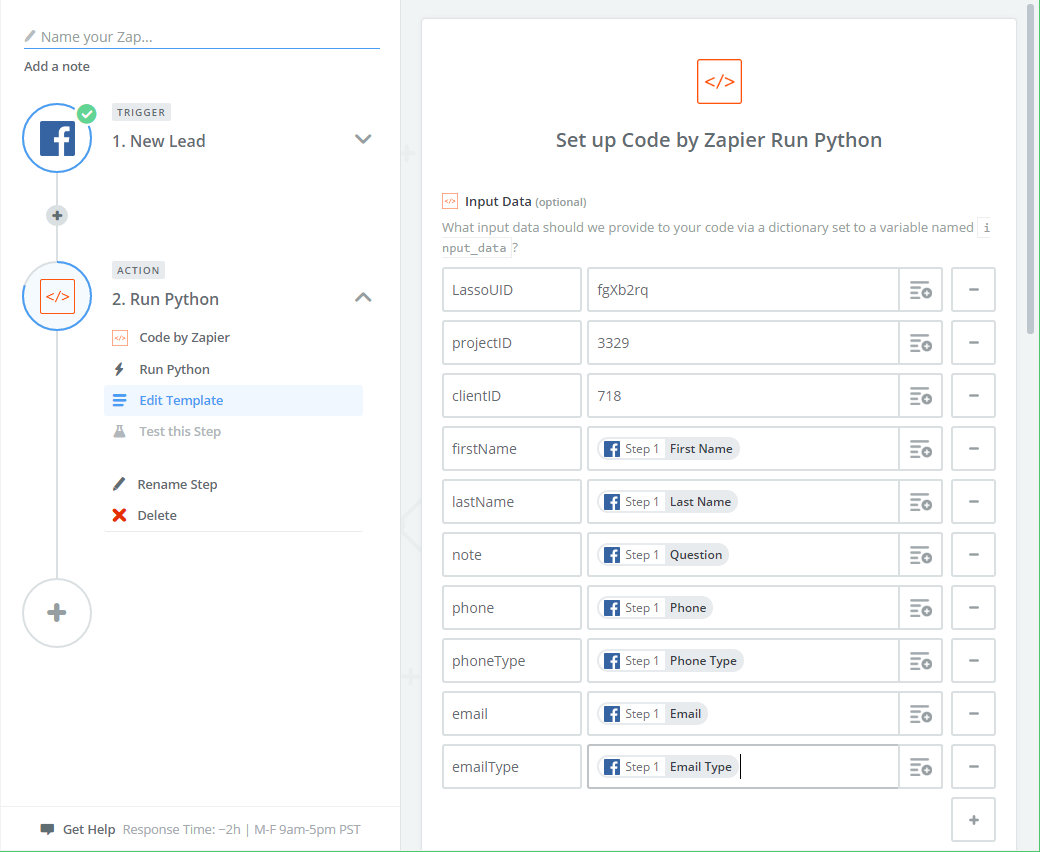
Task: Remove the projectID input row
Action: point(973,343)
